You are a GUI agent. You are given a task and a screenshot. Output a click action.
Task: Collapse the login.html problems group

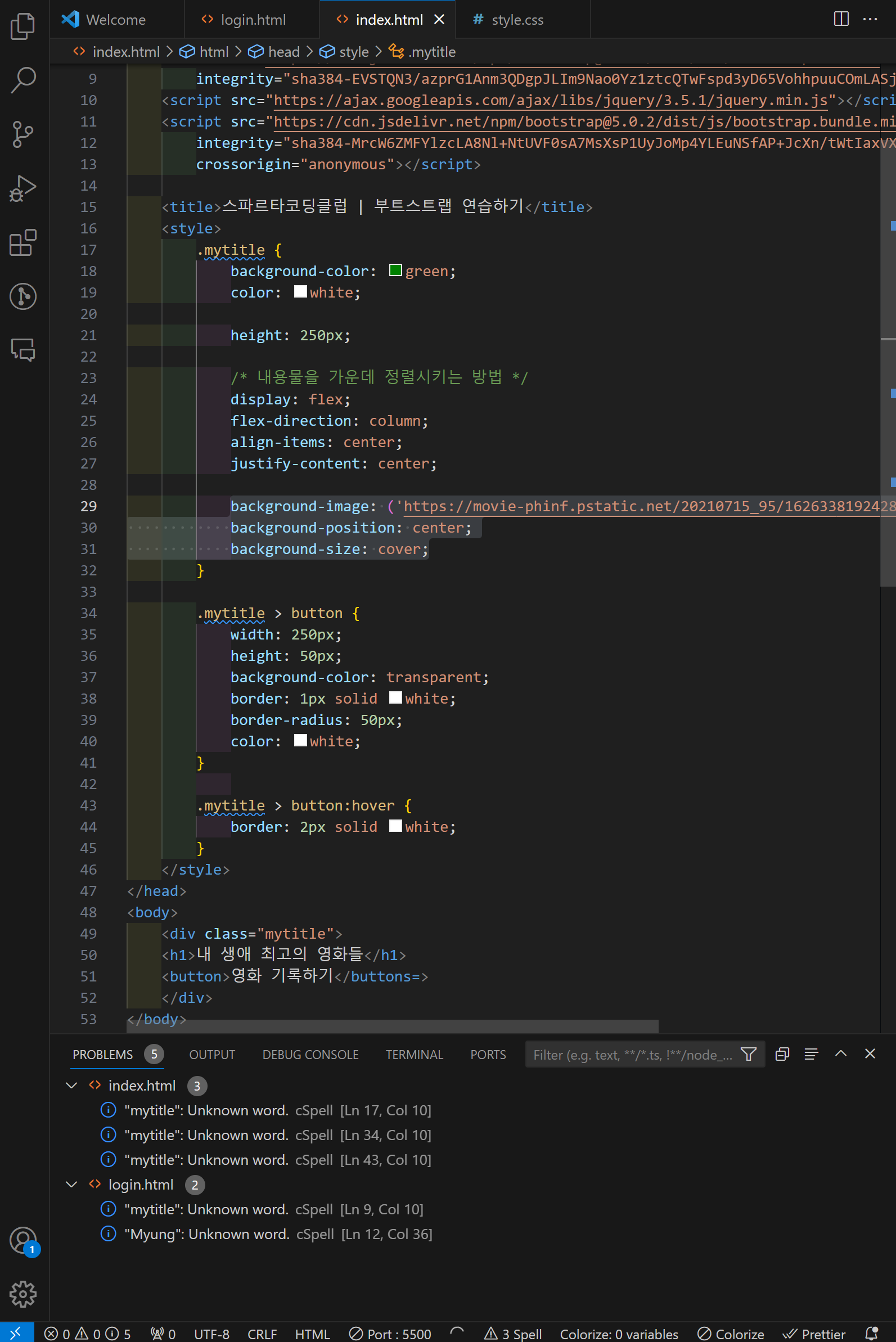(x=71, y=1185)
